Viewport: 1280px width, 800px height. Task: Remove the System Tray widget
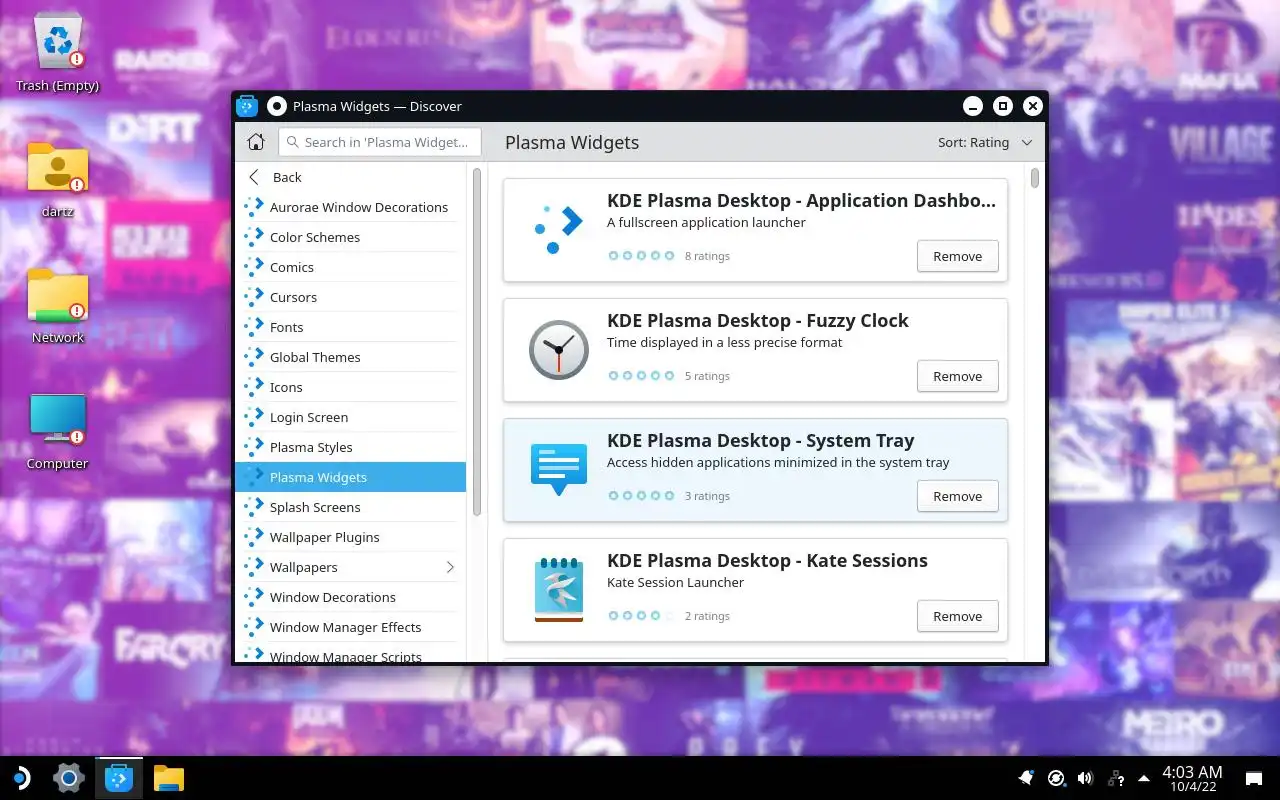pos(957,496)
